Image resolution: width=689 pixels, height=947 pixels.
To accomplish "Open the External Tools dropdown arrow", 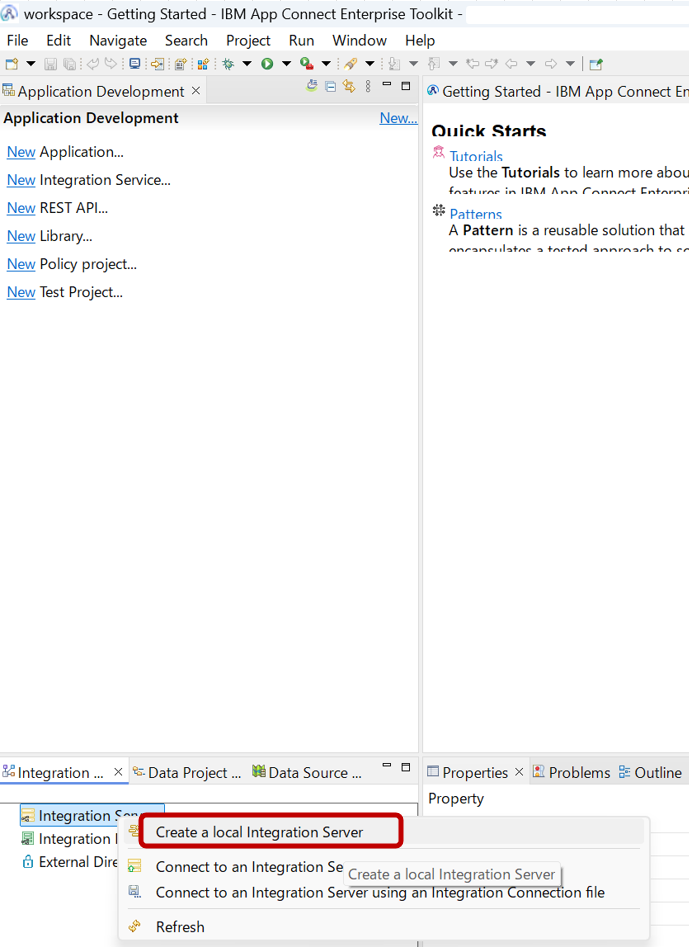I will pyautogui.click(x=370, y=63).
